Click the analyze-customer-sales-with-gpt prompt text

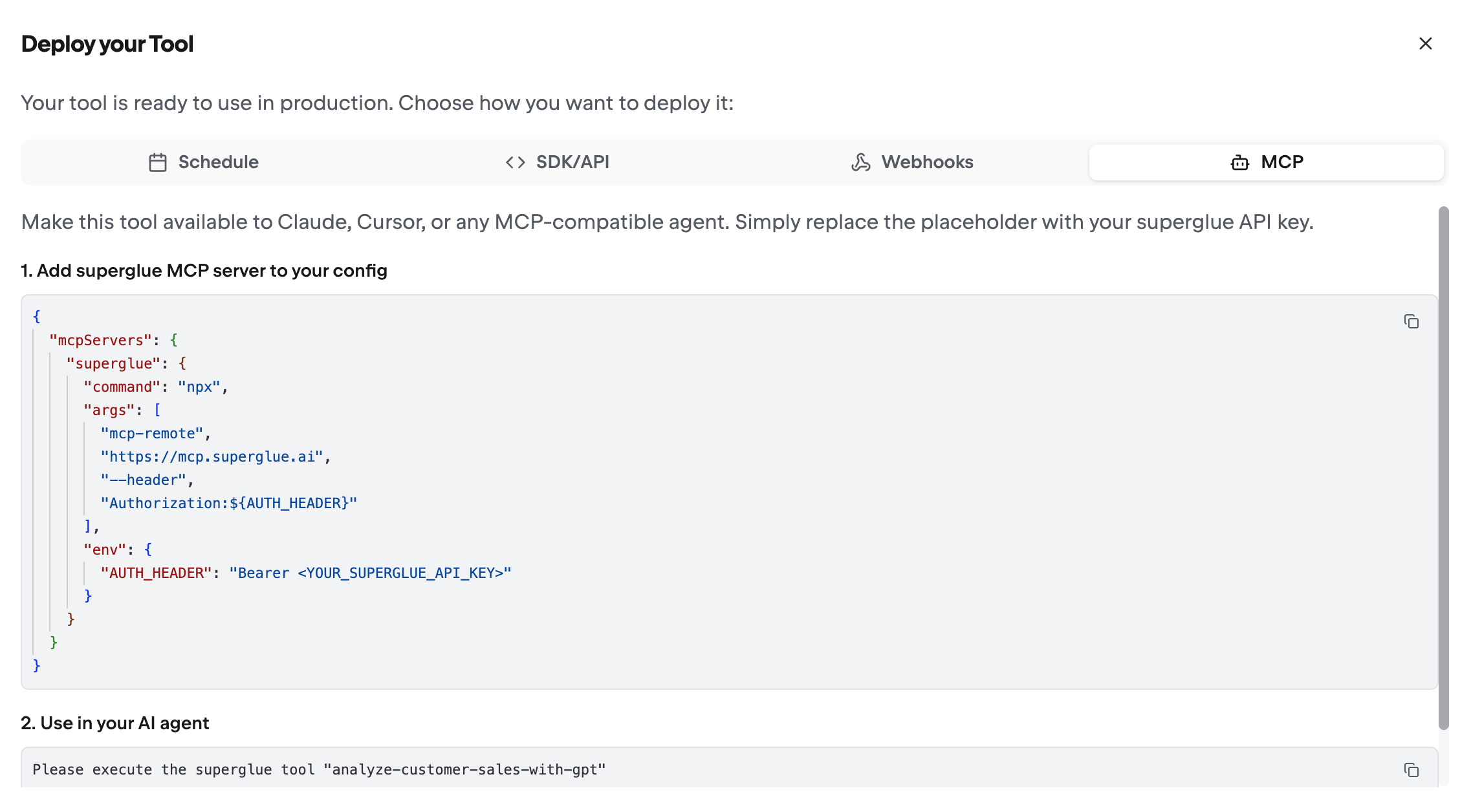464,769
